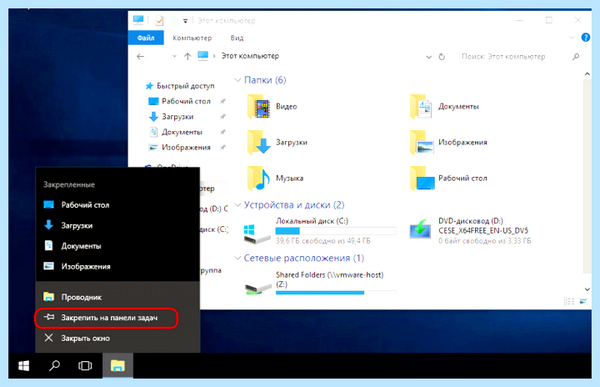Unpin Рабочий стол using its pin icon
Screen dimensions: 600x387
coord(223,101)
